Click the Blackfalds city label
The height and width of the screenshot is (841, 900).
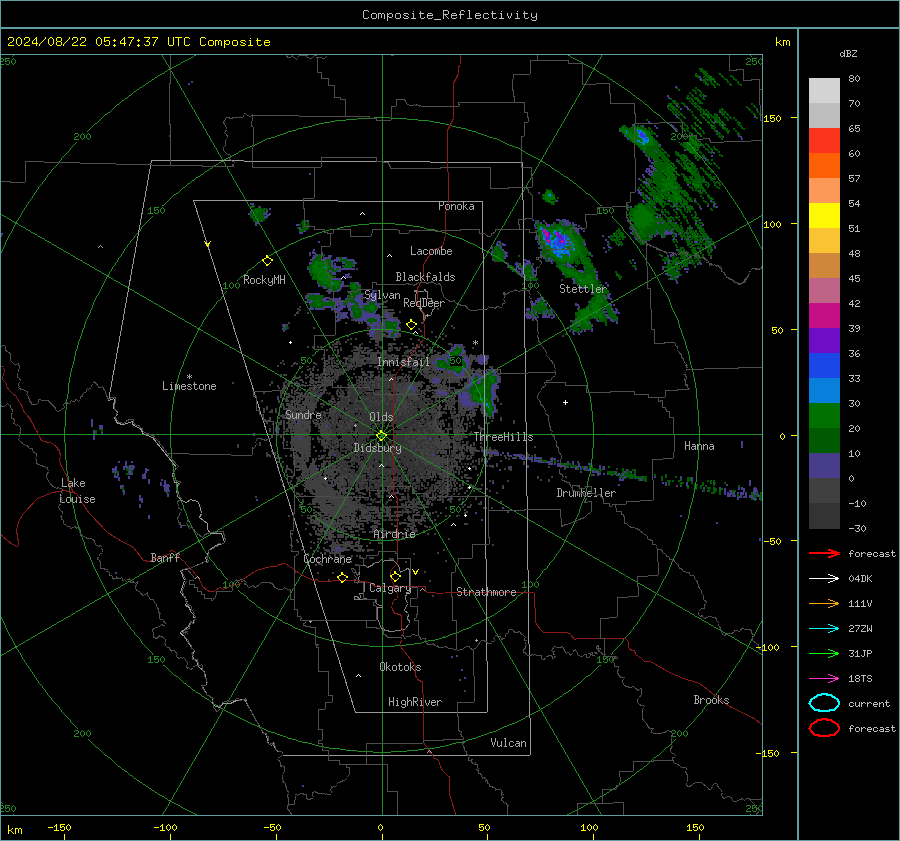425,277
